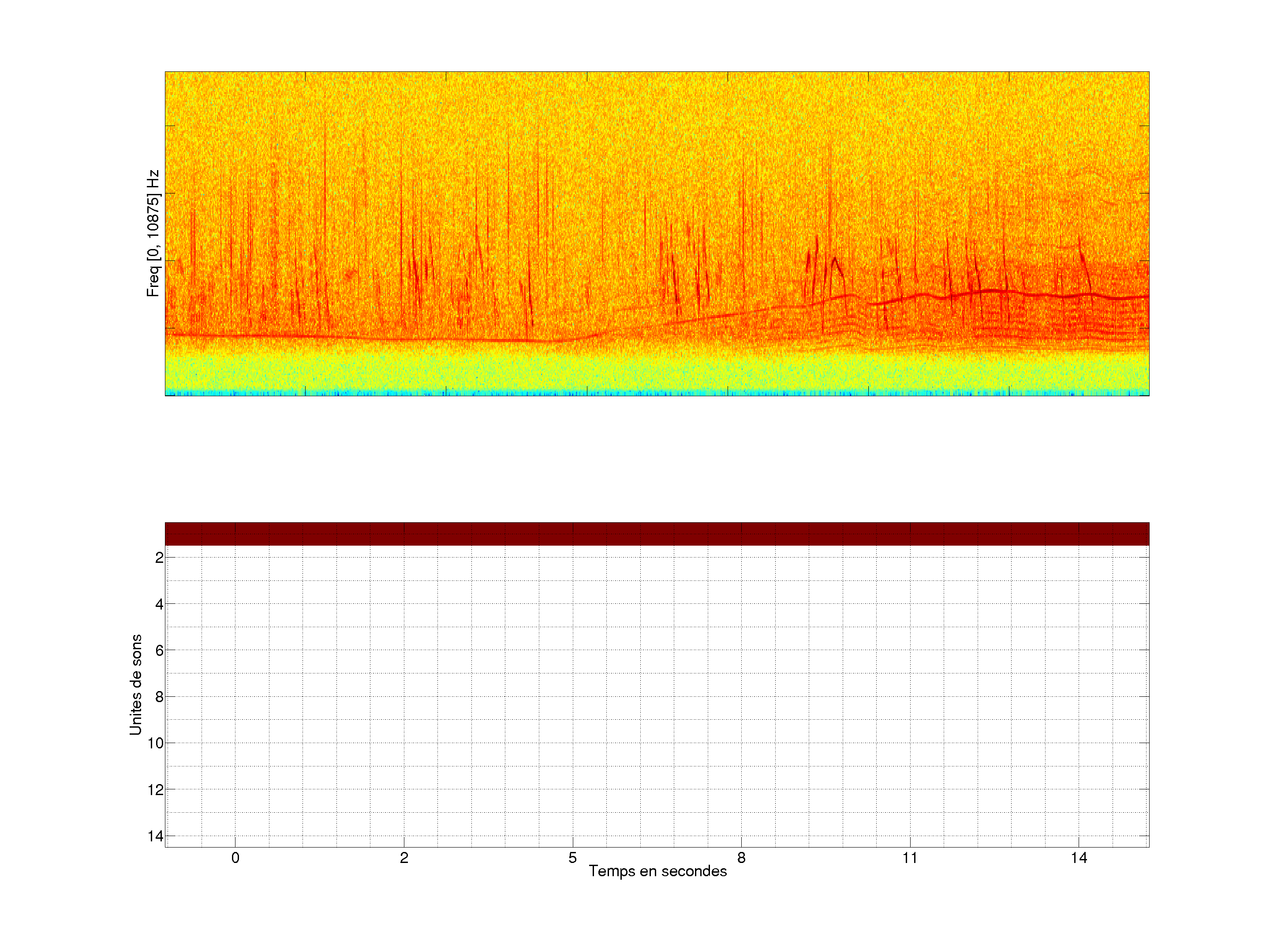This screenshot has width=1270, height=952.
Task: Click the empty white grid area of lower plot
Action: [657, 706]
